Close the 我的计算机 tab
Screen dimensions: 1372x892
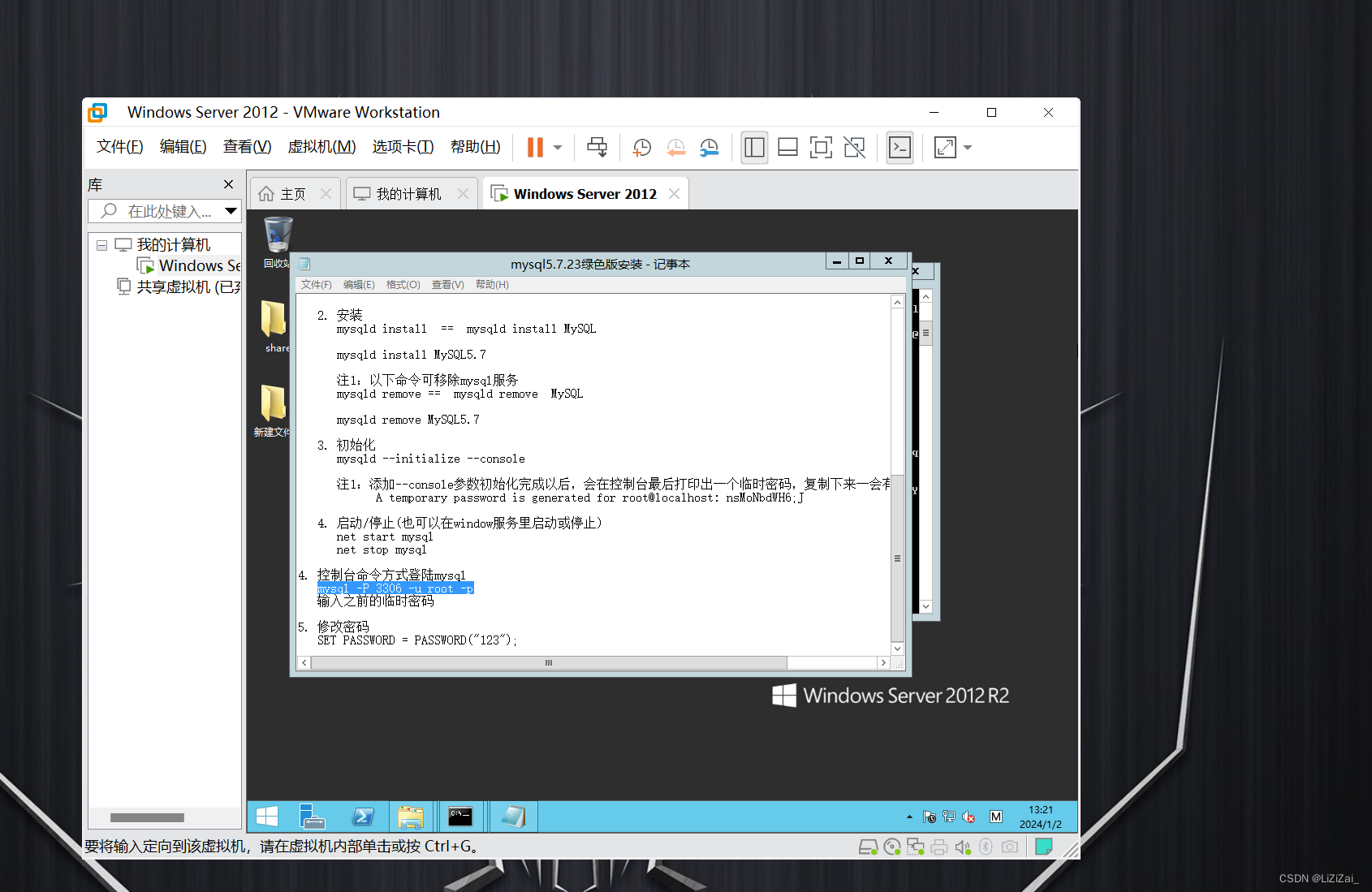pyautogui.click(x=463, y=194)
